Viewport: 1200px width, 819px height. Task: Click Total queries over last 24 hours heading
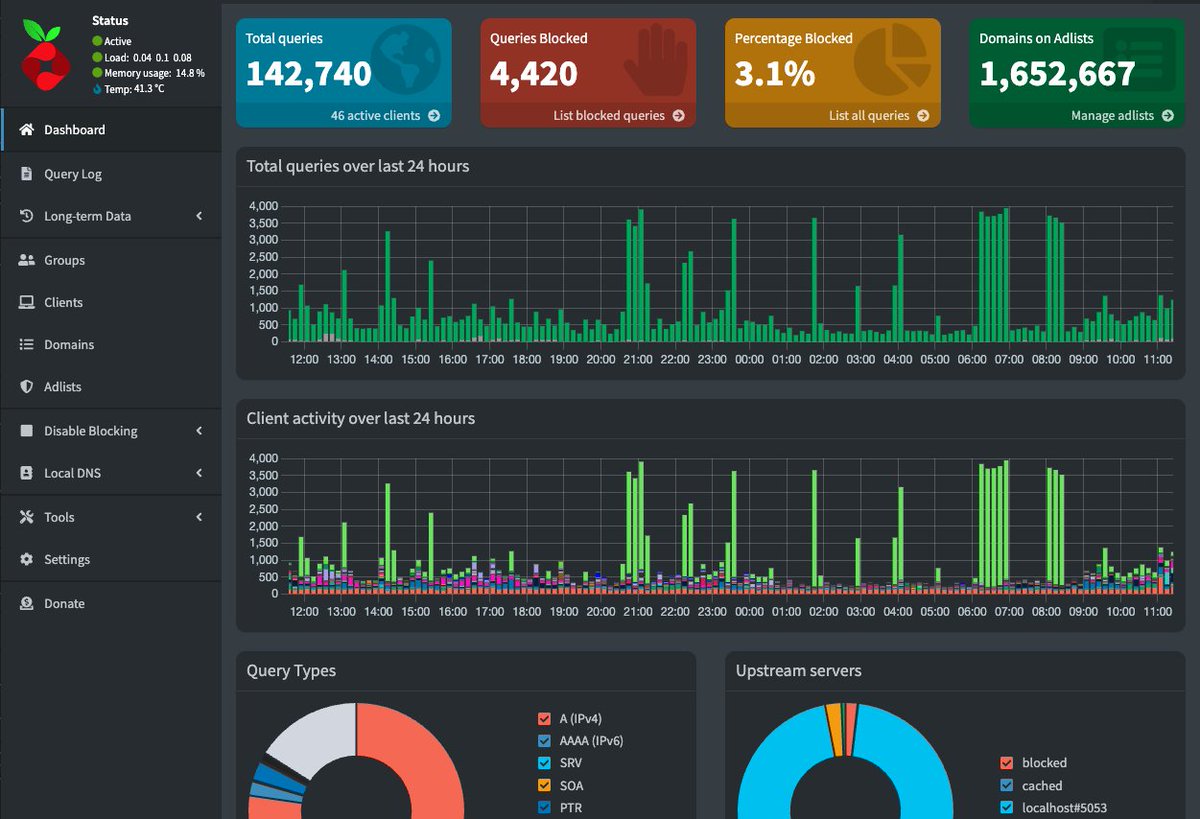coord(358,166)
